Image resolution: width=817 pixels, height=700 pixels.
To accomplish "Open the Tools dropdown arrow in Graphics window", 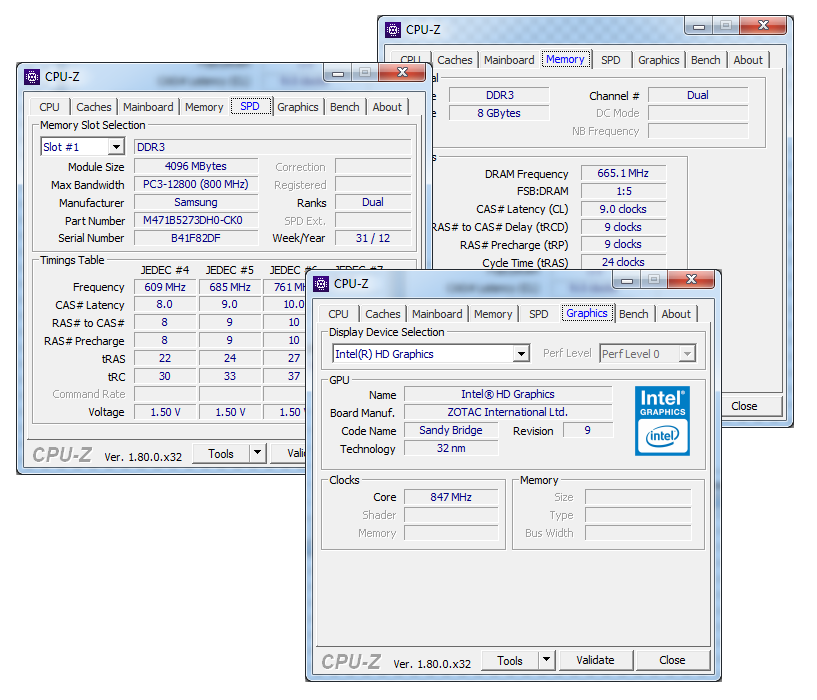I will point(546,660).
